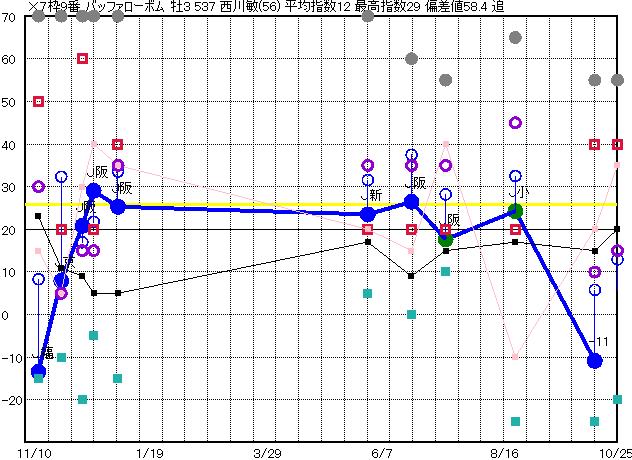
Task: Select the pink point at value -10
Action: [515, 357]
